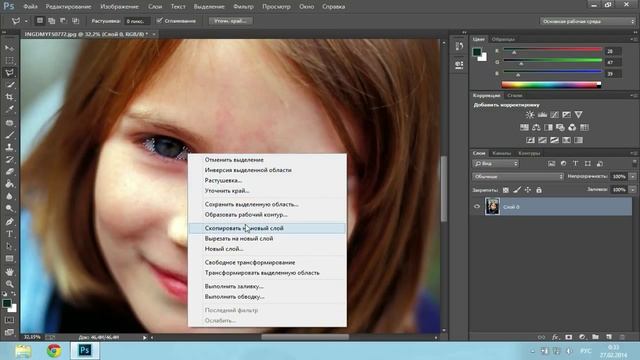The image size is (640, 360).
Task: Choose Инверсия выделенной области
Action: coord(267,170)
